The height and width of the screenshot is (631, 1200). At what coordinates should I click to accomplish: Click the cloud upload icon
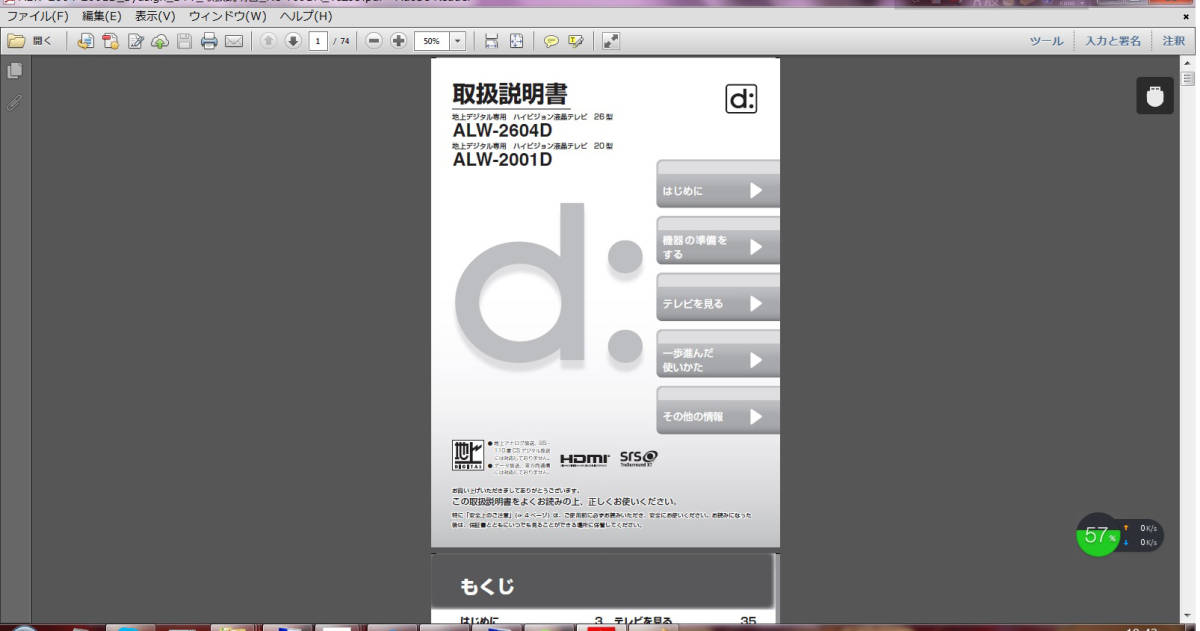(x=160, y=41)
